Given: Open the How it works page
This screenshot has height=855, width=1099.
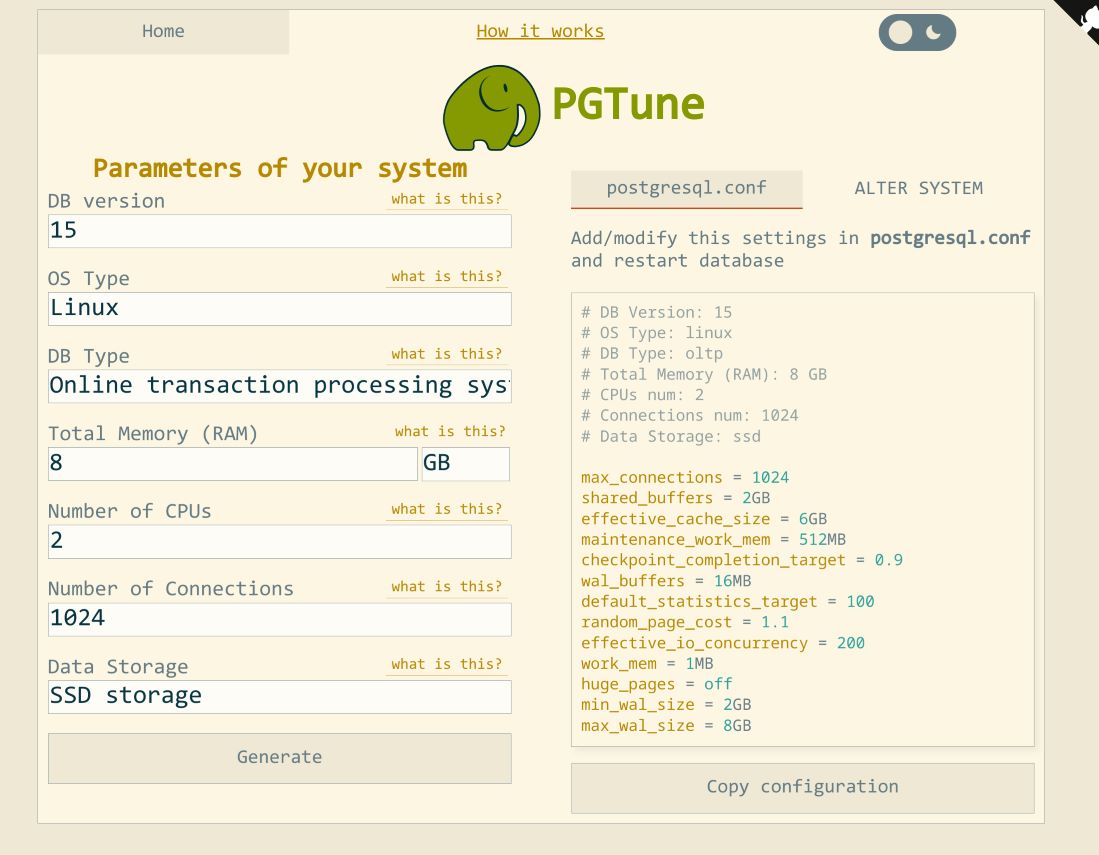Looking at the screenshot, I should (x=540, y=32).
